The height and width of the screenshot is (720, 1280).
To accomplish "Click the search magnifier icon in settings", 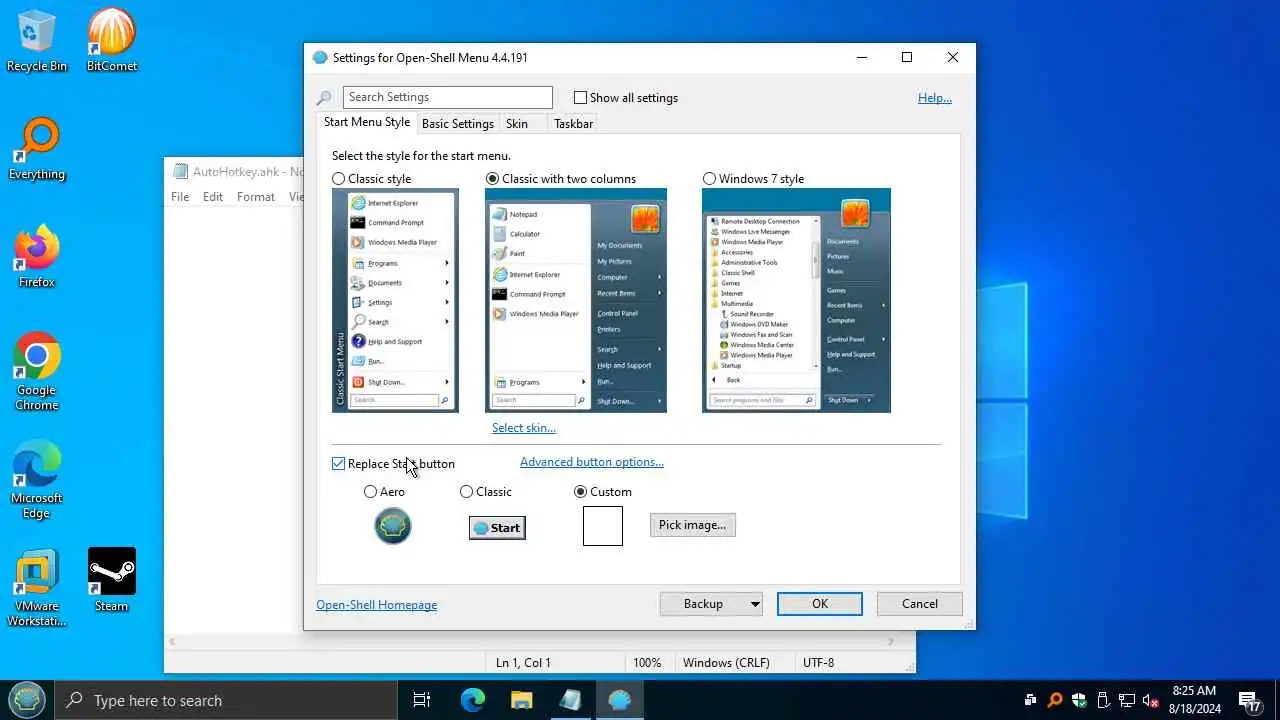I will 324,98.
